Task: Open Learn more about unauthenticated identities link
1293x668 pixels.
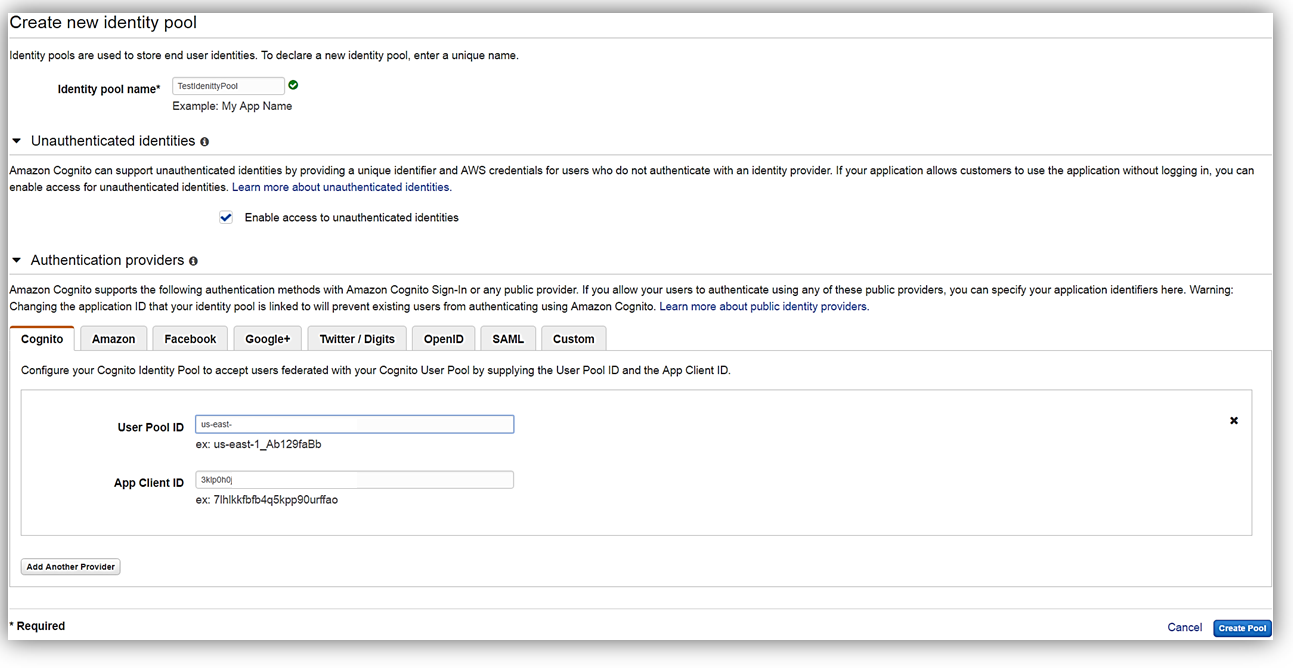Action: 341,187
